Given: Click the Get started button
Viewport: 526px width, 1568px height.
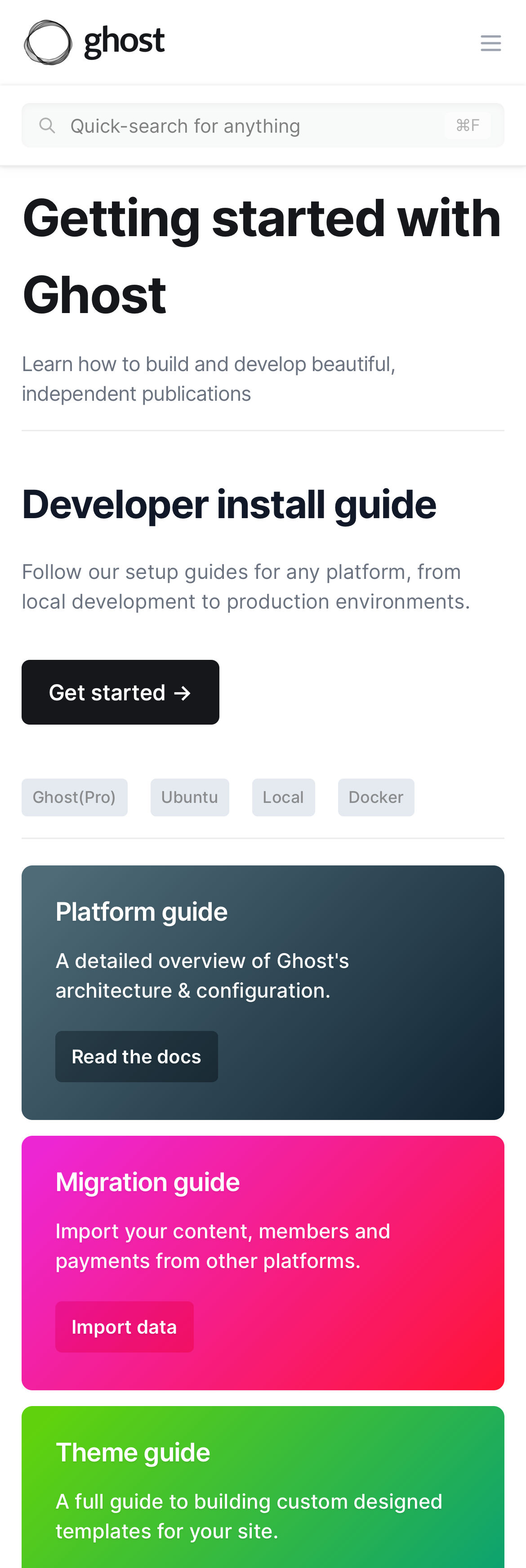Looking at the screenshot, I should point(120,692).
